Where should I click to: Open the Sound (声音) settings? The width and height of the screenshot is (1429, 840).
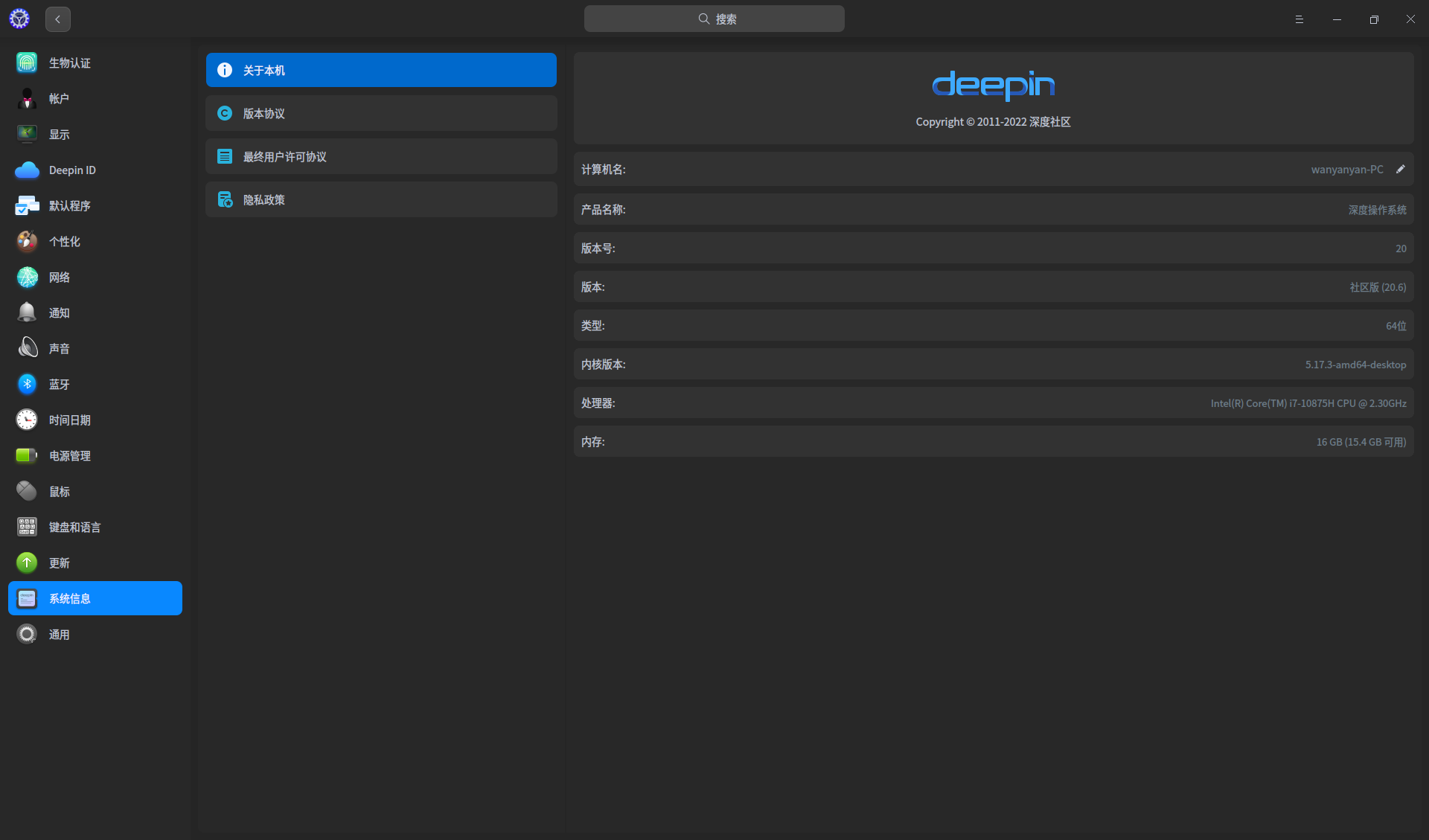[59, 349]
